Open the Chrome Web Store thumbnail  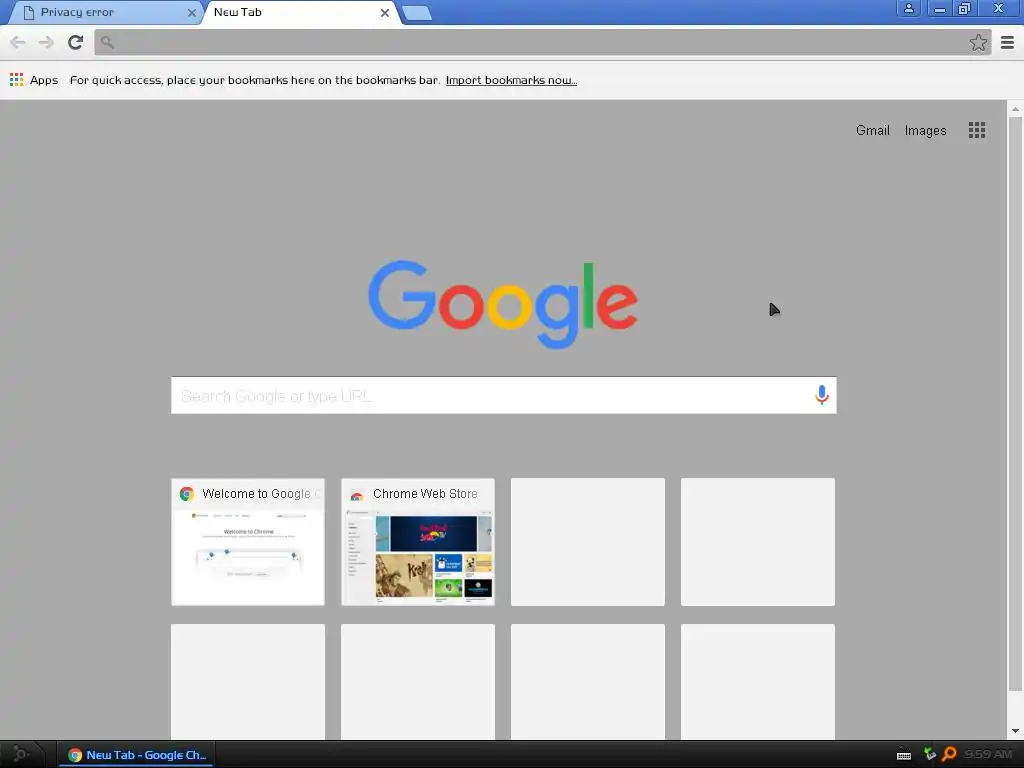(x=418, y=541)
